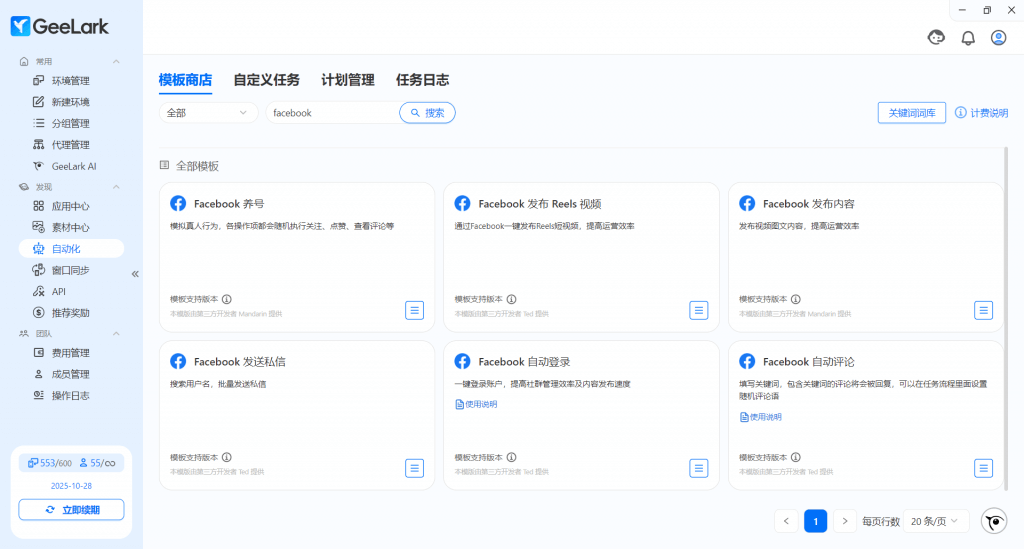Screen dimensions: 1024x549
Task: Click info icon beside 模板支持版本 in Facebook 发布内容
Action: tap(795, 299)
